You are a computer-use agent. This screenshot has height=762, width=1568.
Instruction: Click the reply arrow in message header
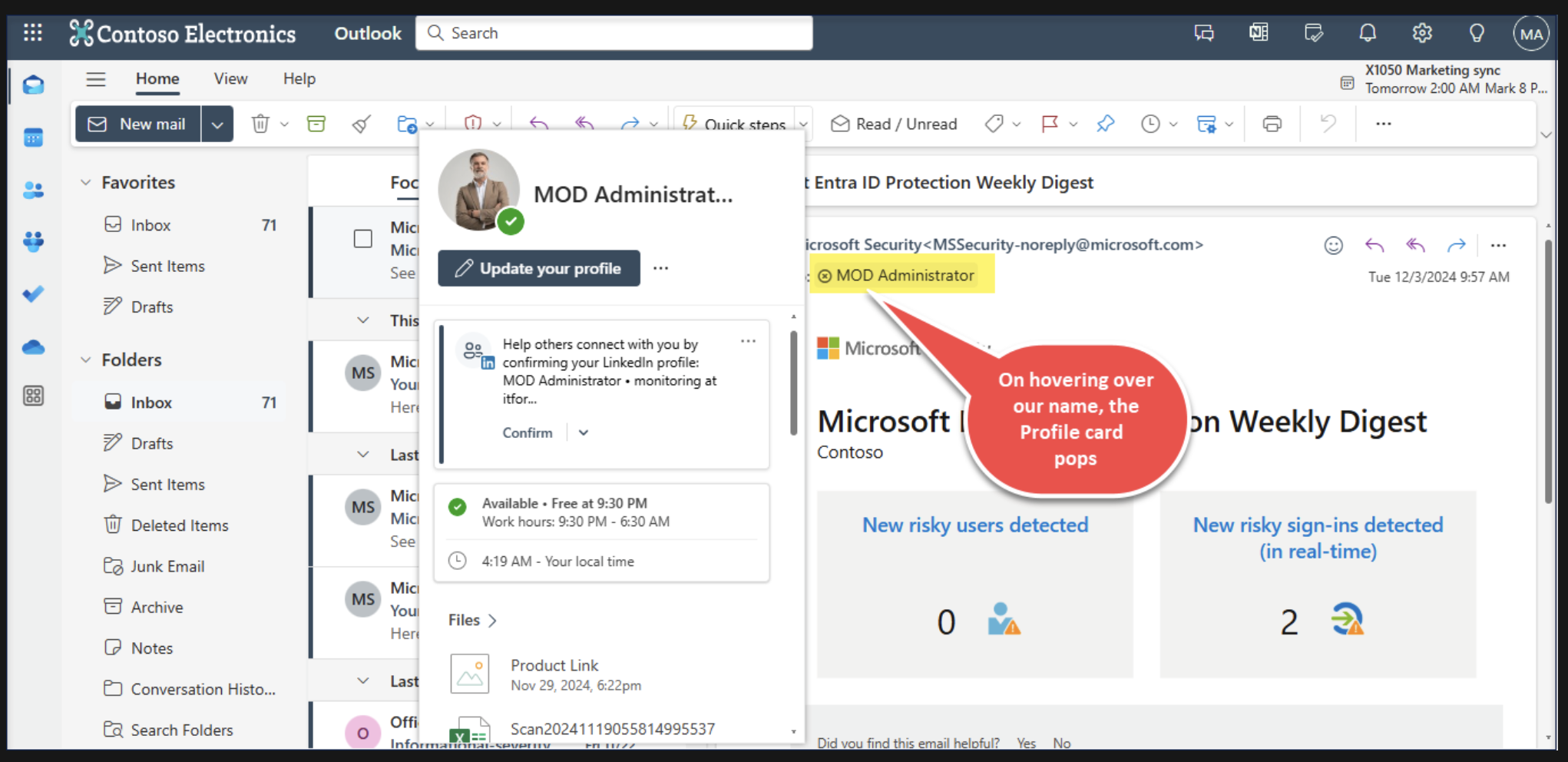click(1374, 245)
